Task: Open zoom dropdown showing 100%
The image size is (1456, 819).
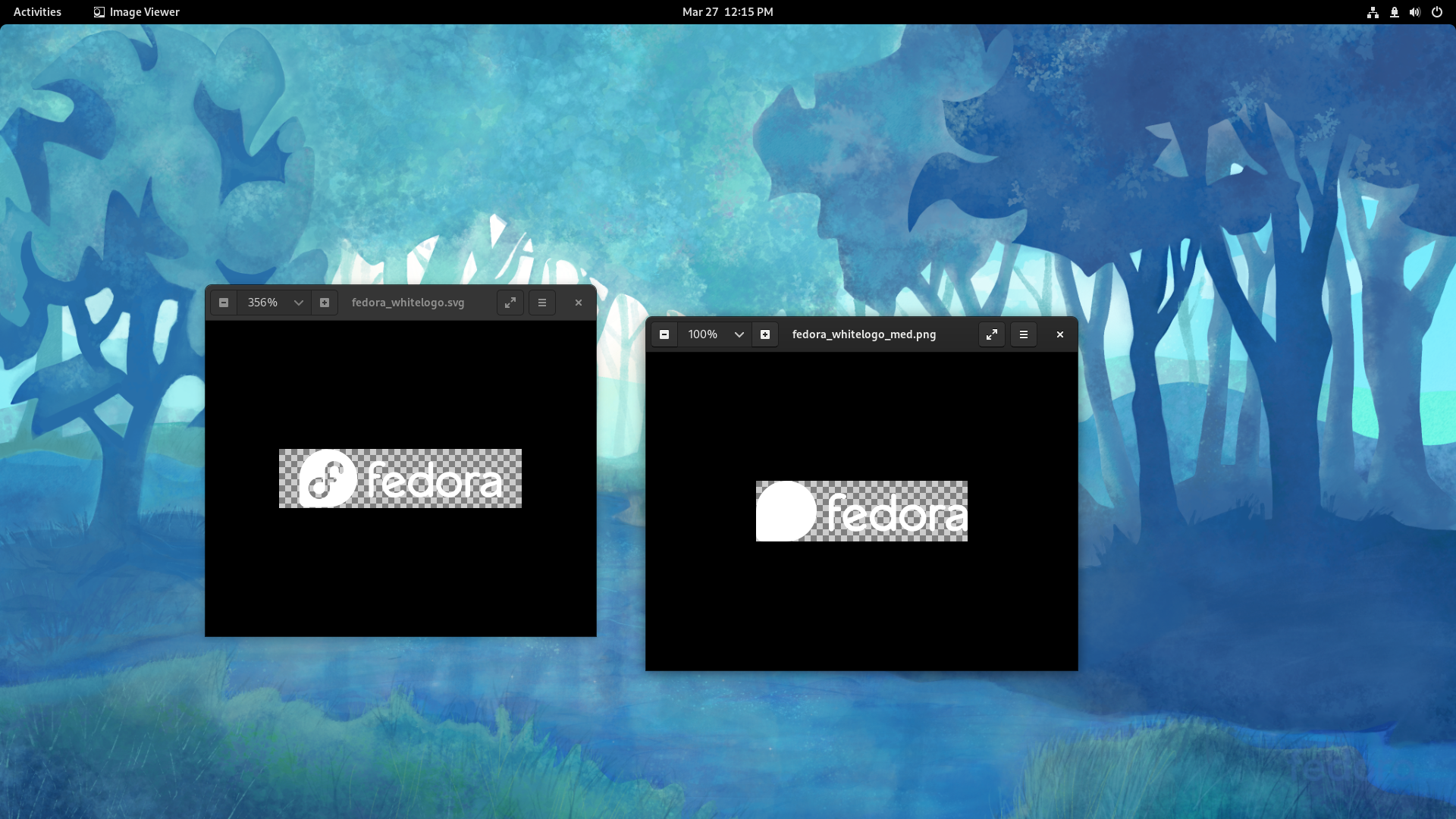Action: coord(739,334)
